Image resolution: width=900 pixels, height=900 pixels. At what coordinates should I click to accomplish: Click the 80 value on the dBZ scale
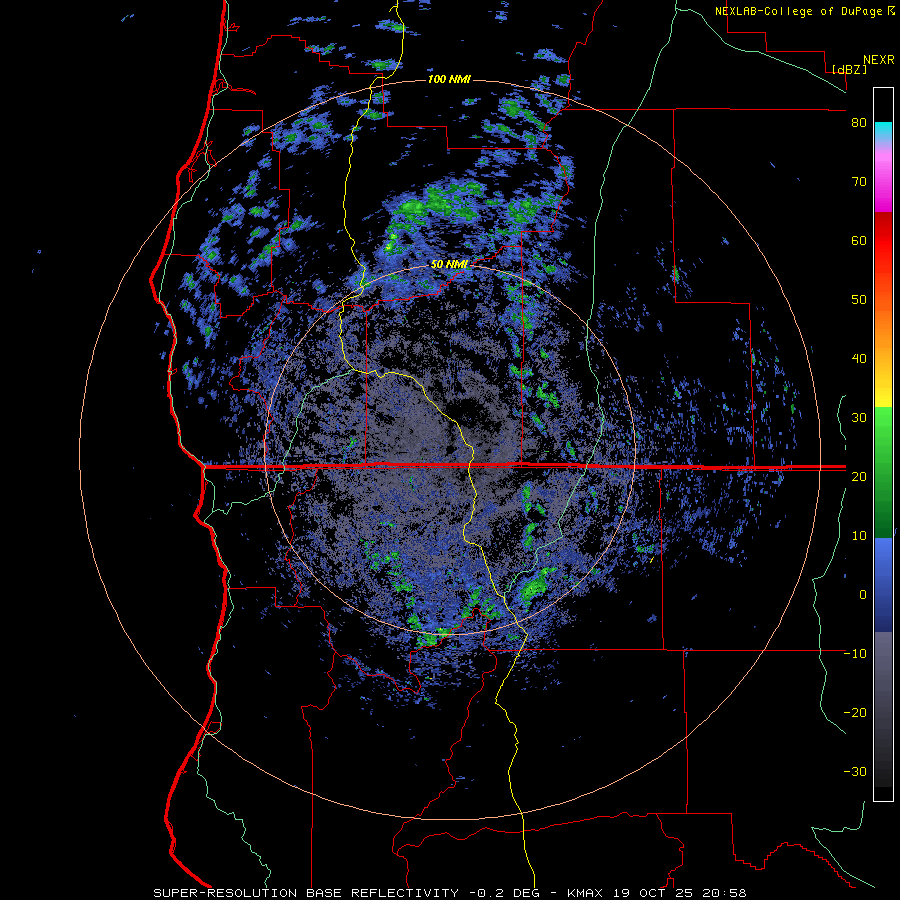(x=859, y=123)
